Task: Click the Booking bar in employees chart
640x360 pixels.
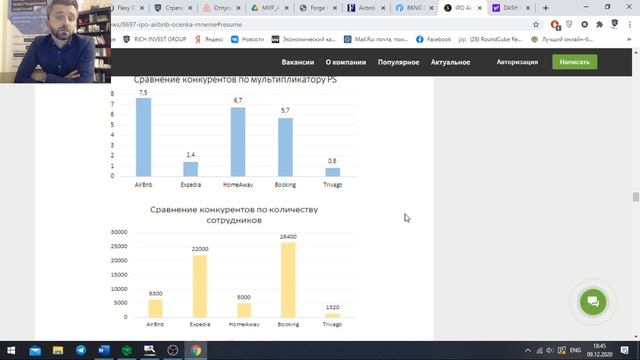Action: pos(288,280)
